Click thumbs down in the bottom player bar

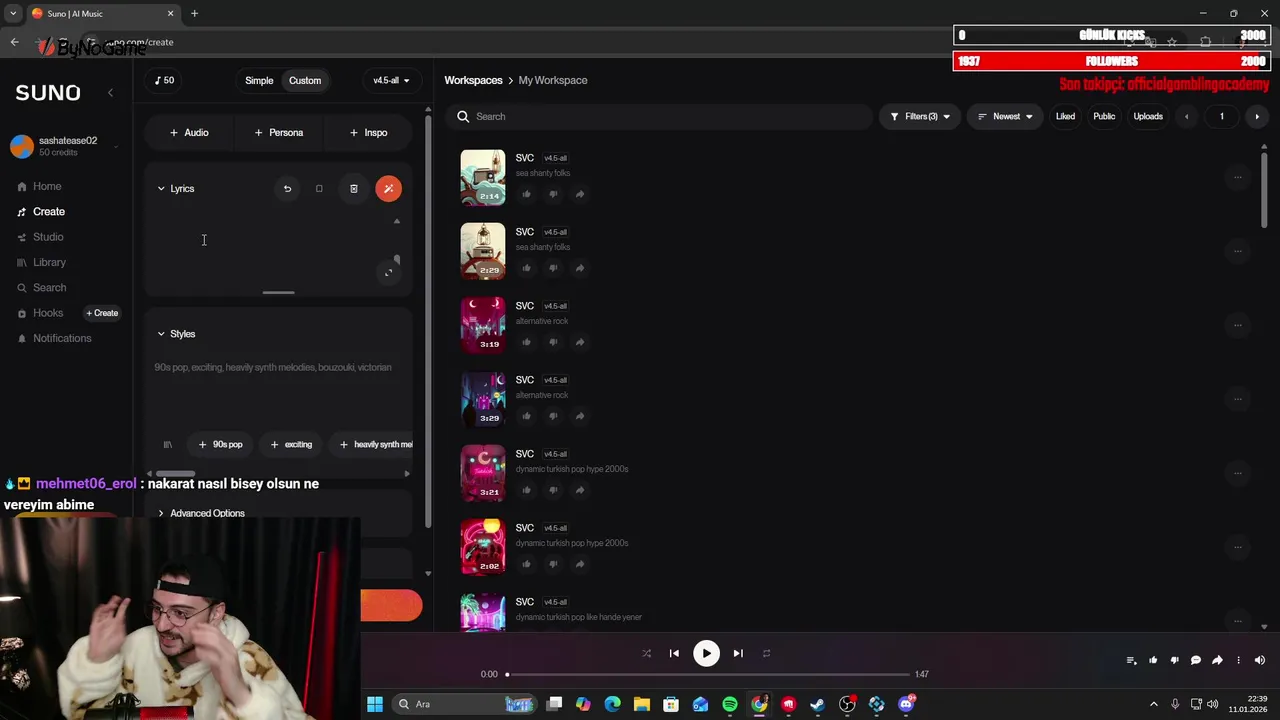coord(1174,660)
